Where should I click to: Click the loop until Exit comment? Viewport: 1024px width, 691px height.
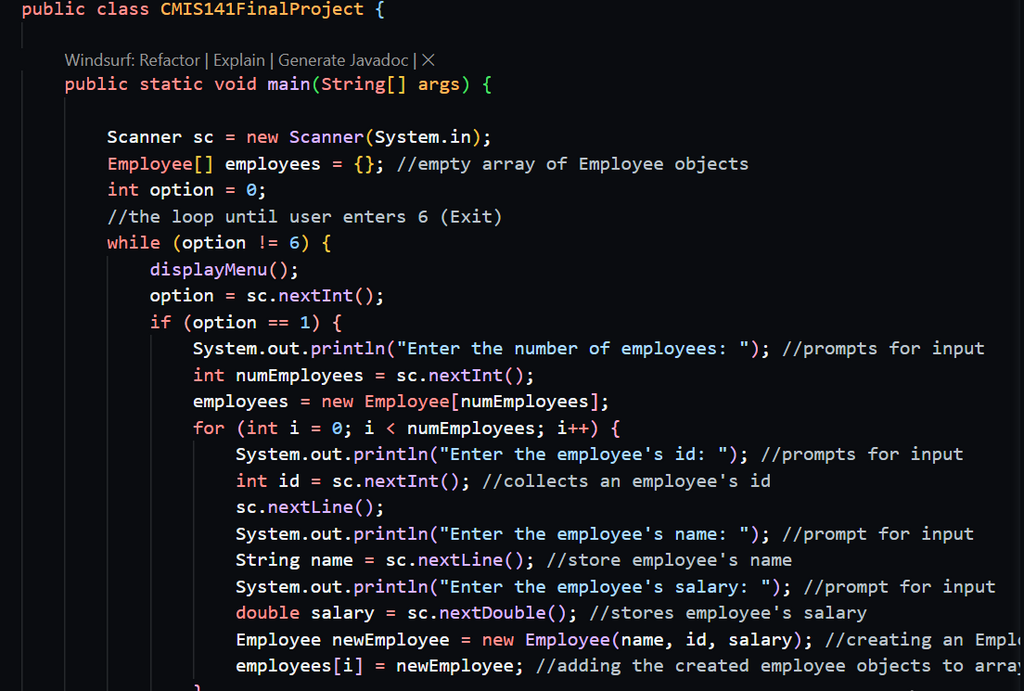[x=304, y=217]
